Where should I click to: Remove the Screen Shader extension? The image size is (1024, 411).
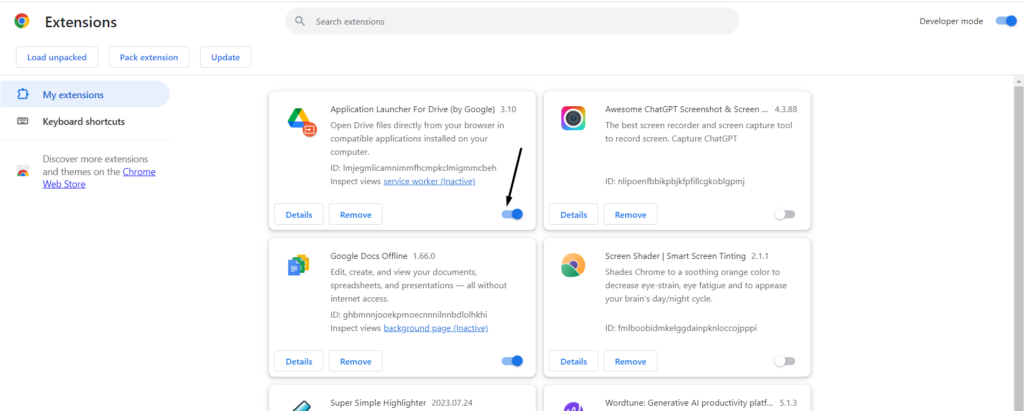pyautogui.click(x=630, y=361)
